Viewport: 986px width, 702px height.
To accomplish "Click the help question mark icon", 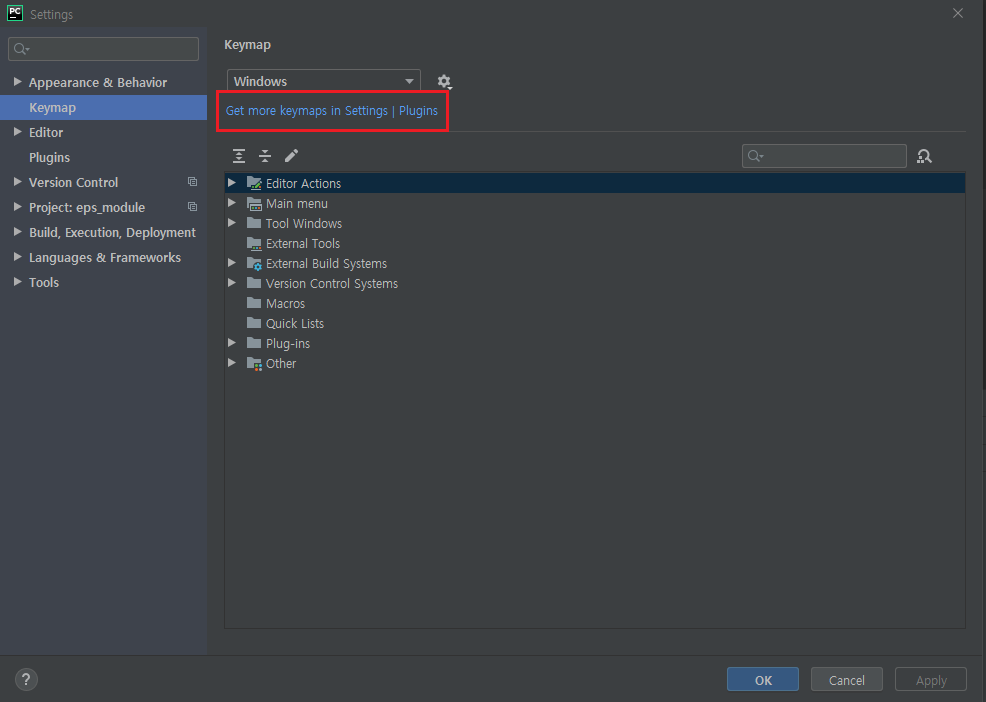I will point(26,679).
